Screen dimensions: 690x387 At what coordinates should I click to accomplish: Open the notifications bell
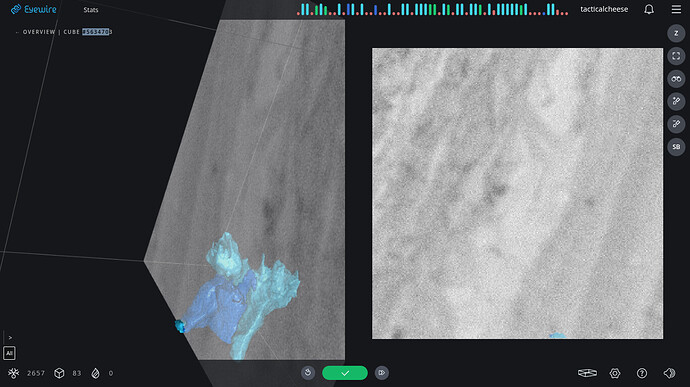pos(649,9)
